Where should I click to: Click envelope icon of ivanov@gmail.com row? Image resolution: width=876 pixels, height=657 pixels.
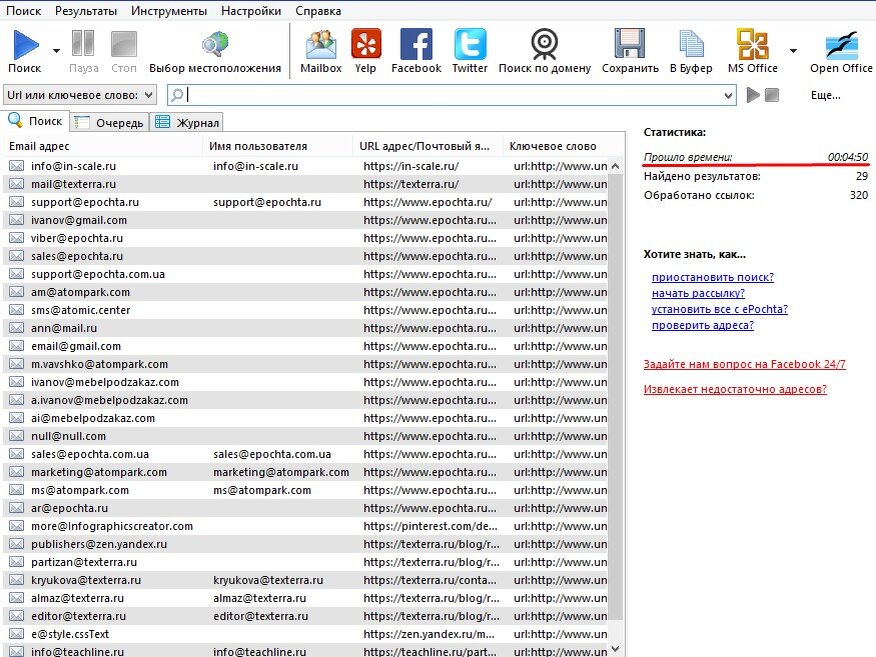click(17, 220)
